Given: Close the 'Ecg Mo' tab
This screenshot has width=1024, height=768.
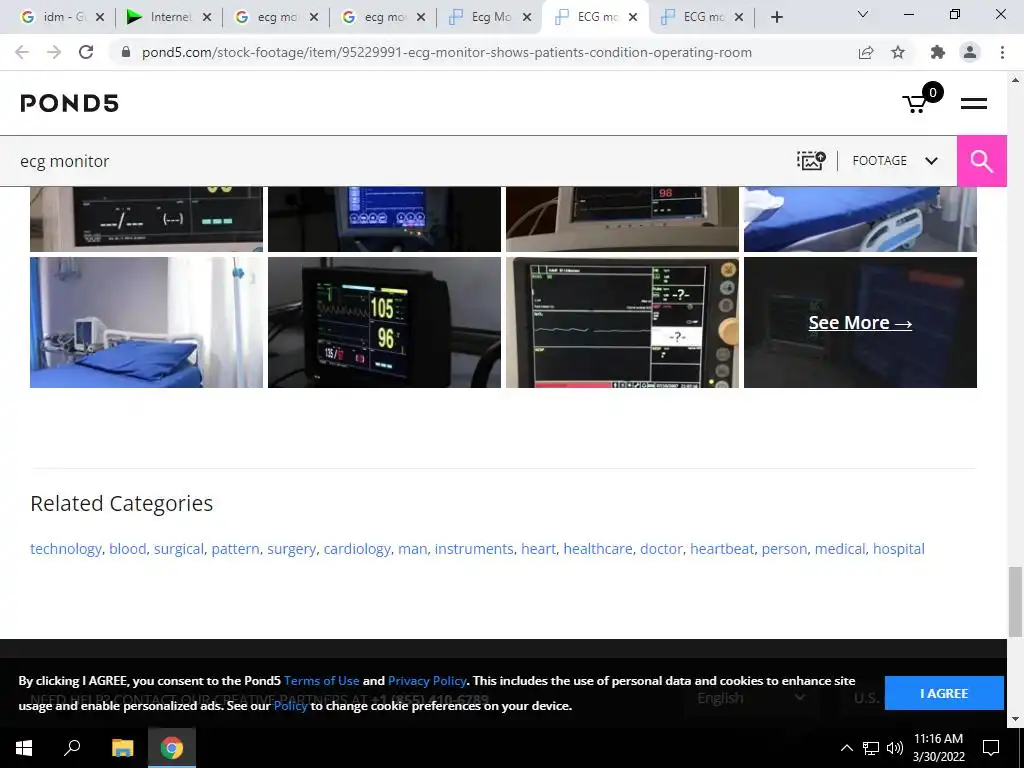Looking at the screenshot, I should coord(527,18).
